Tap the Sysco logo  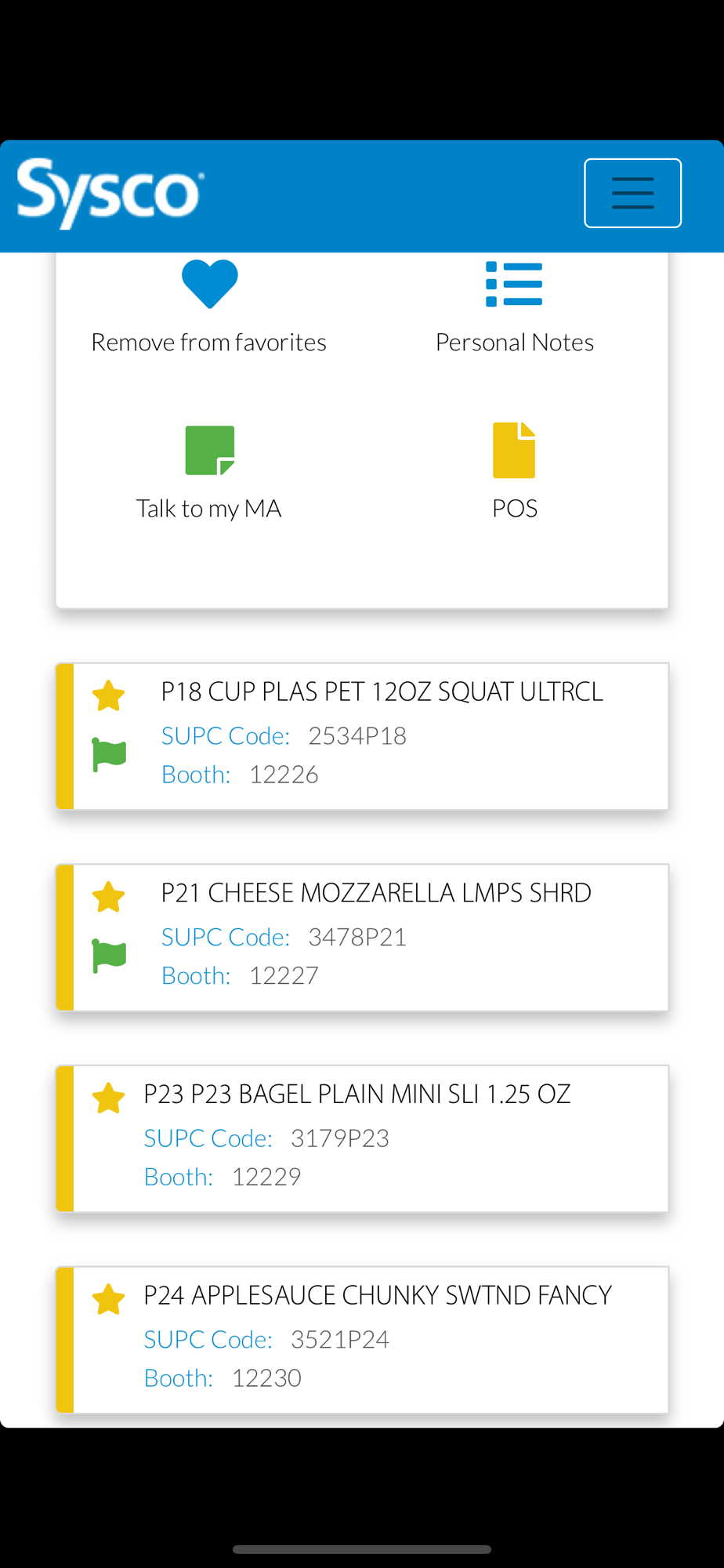[110, 193]
